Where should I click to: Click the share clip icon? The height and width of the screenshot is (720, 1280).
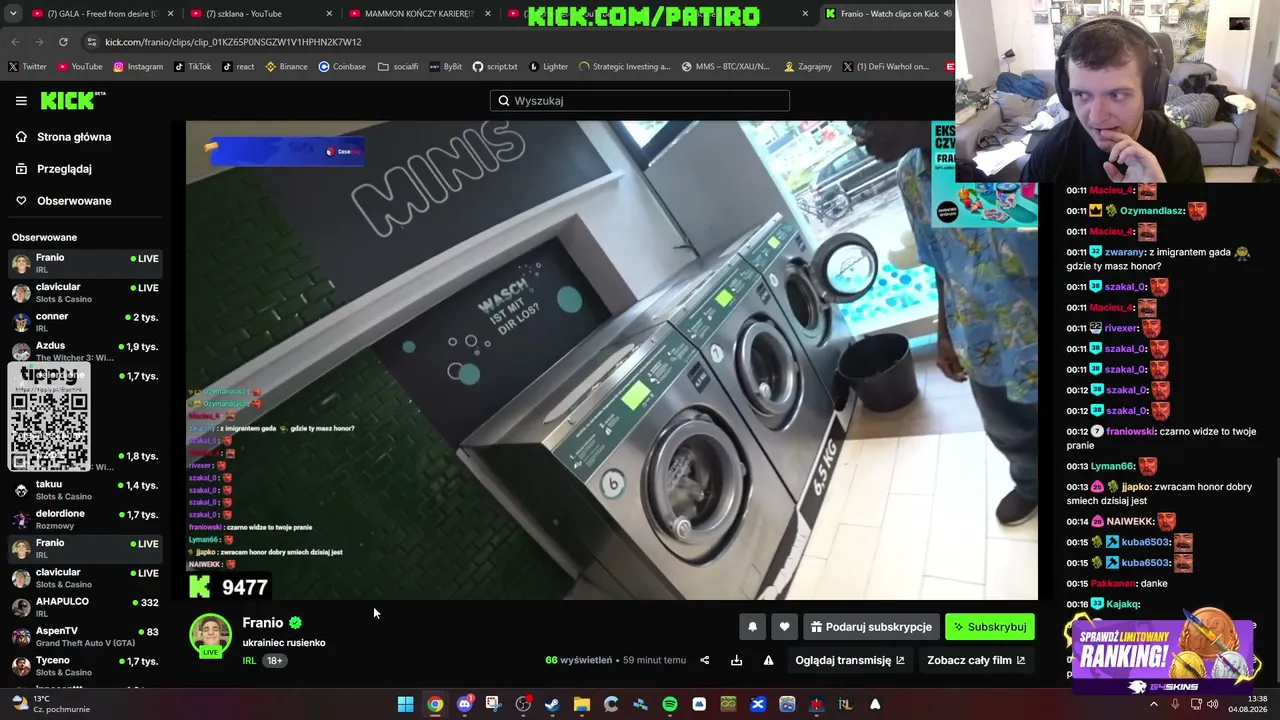pyautogui.click(x=704, y=660)
